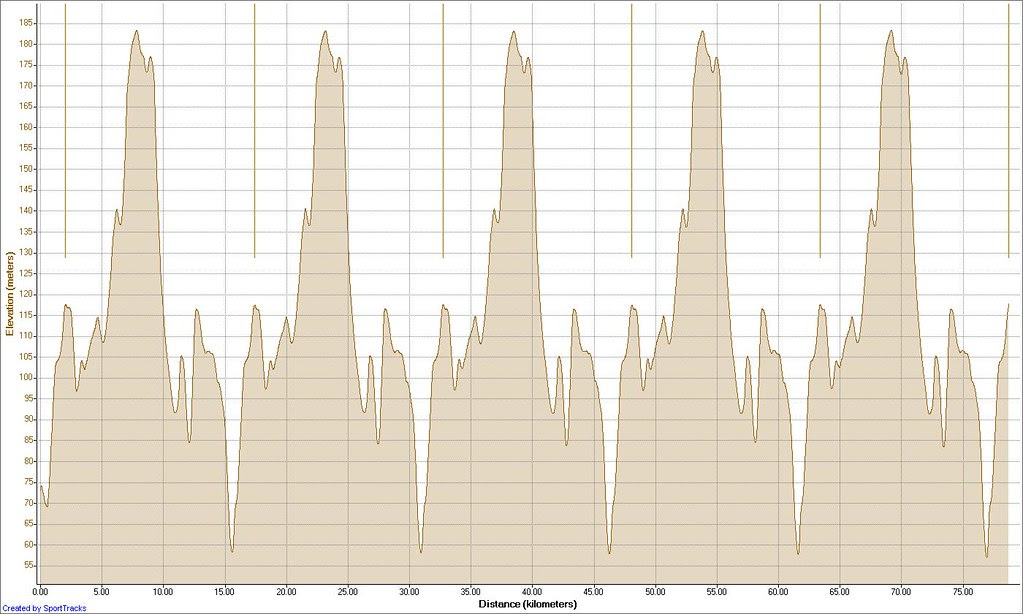Click the 40.00 distance axis label
This screenshot has width=1023, height=614.
tap(532, 592)
